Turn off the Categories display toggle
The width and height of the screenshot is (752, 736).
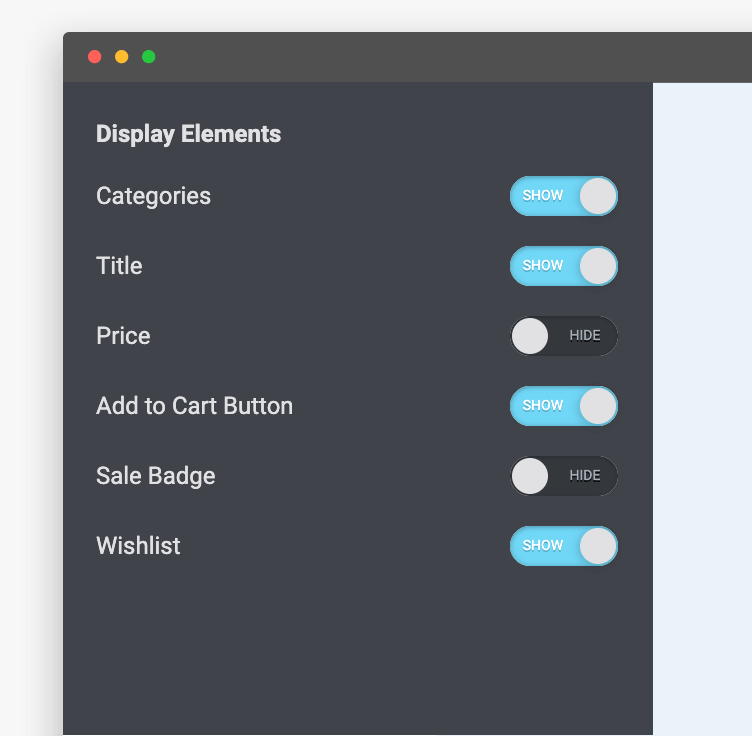tap(563, 196)
